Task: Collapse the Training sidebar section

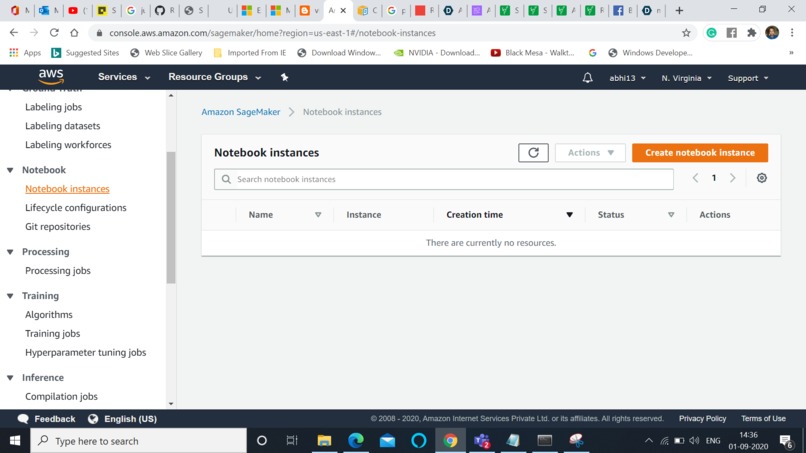Action: 10,296
